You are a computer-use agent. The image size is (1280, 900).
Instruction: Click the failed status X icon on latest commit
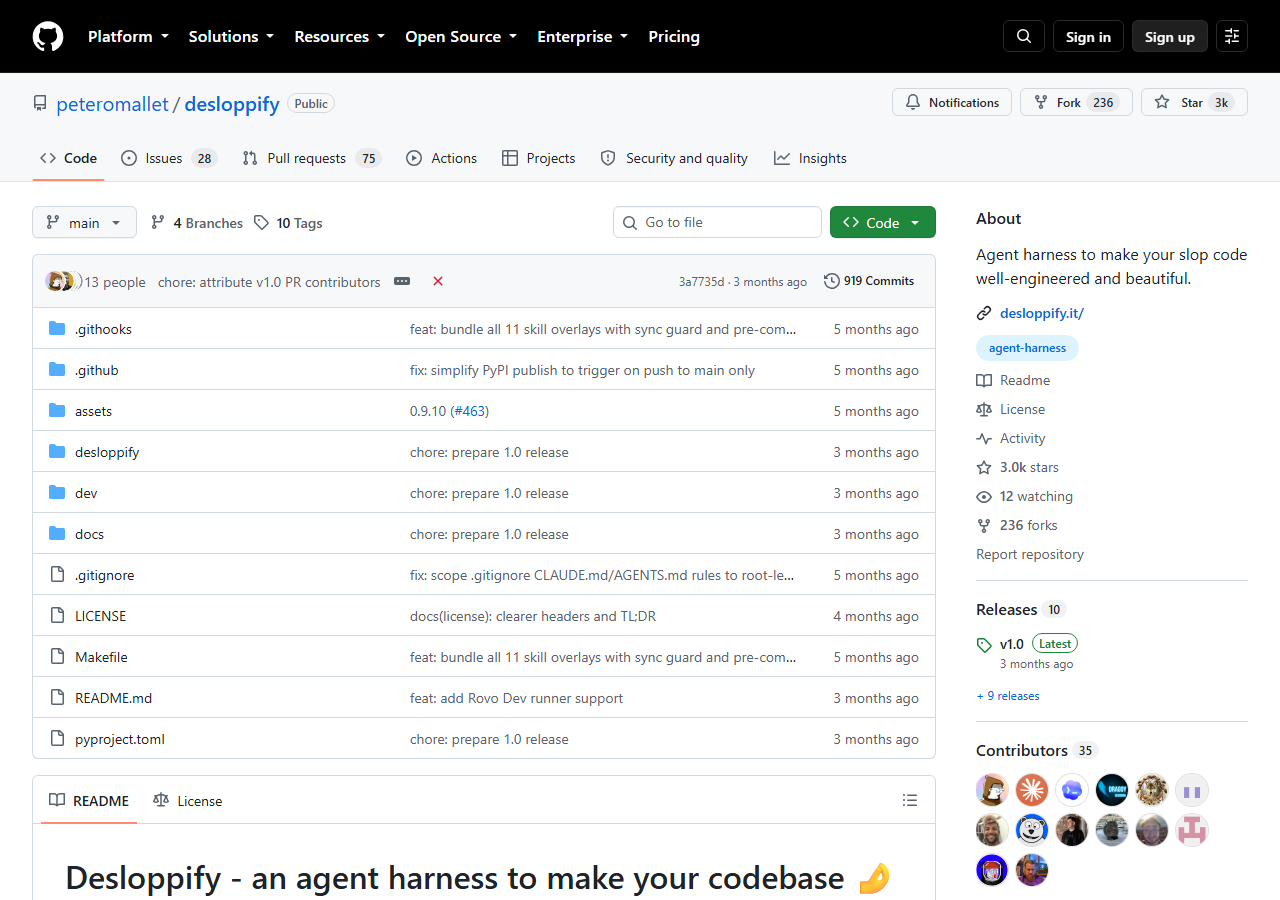pos(438,281)
